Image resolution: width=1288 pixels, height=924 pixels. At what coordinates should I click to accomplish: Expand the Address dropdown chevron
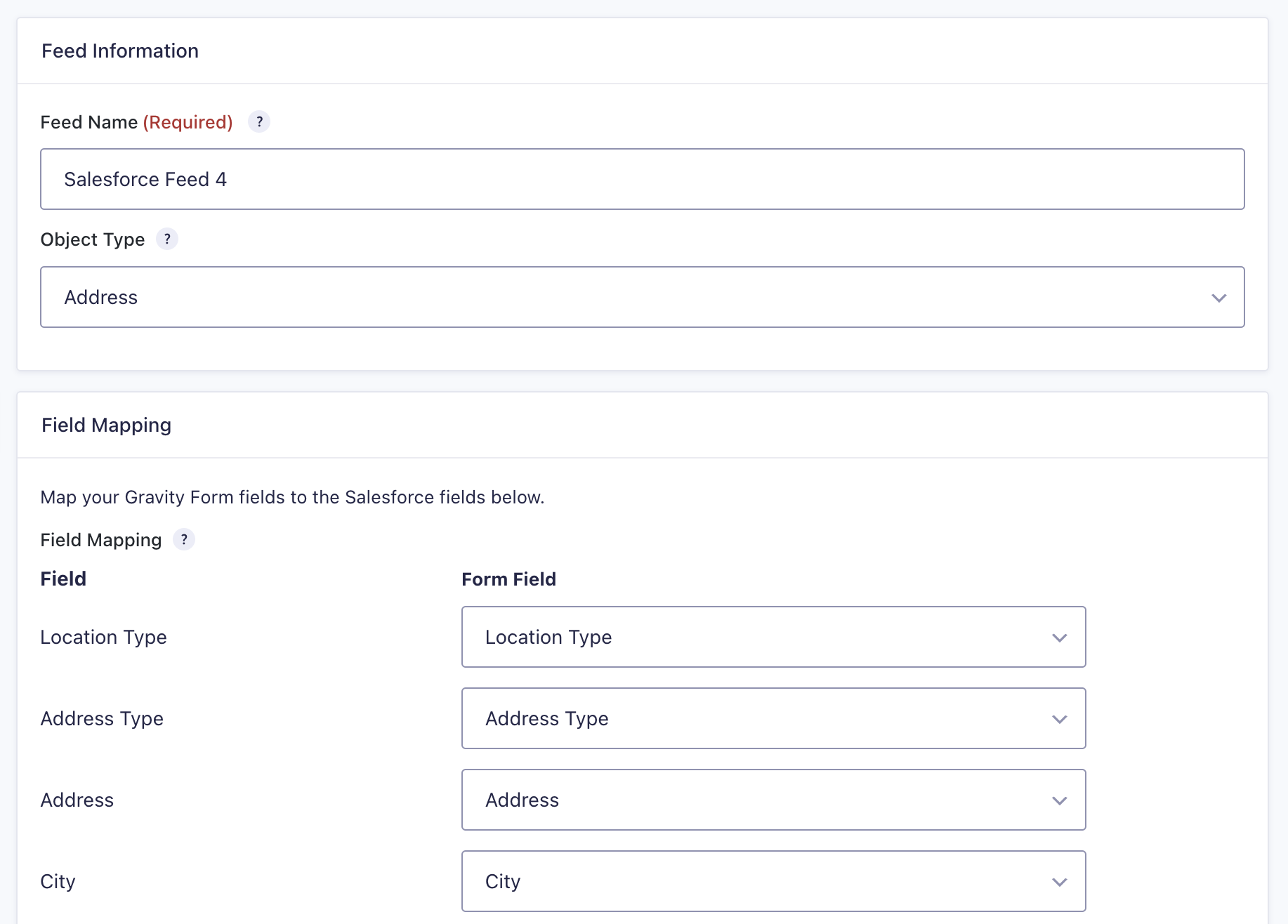[1059, 801]
